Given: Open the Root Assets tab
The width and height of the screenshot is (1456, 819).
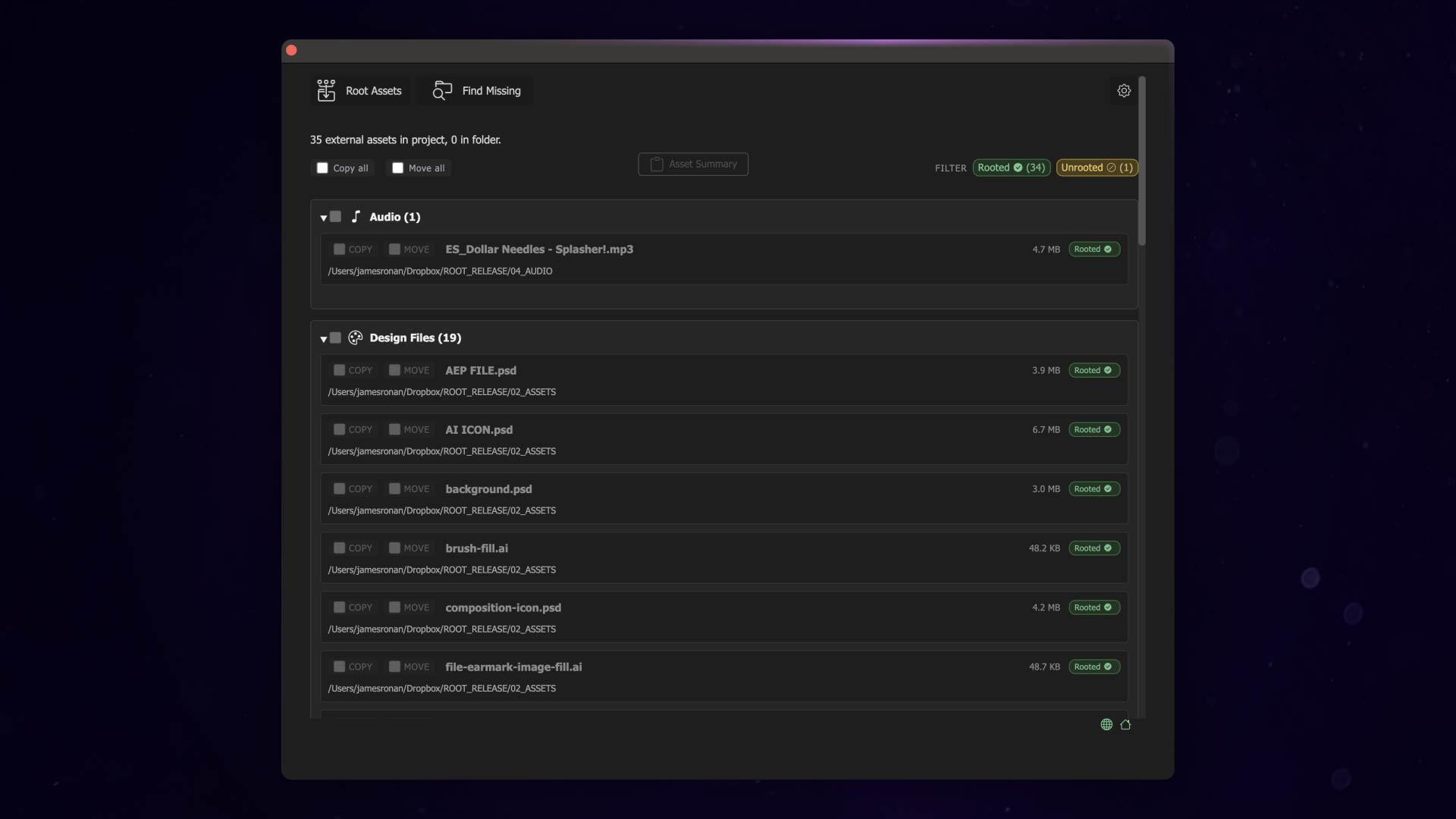Looking at the screenshot, I should [360, 91].
